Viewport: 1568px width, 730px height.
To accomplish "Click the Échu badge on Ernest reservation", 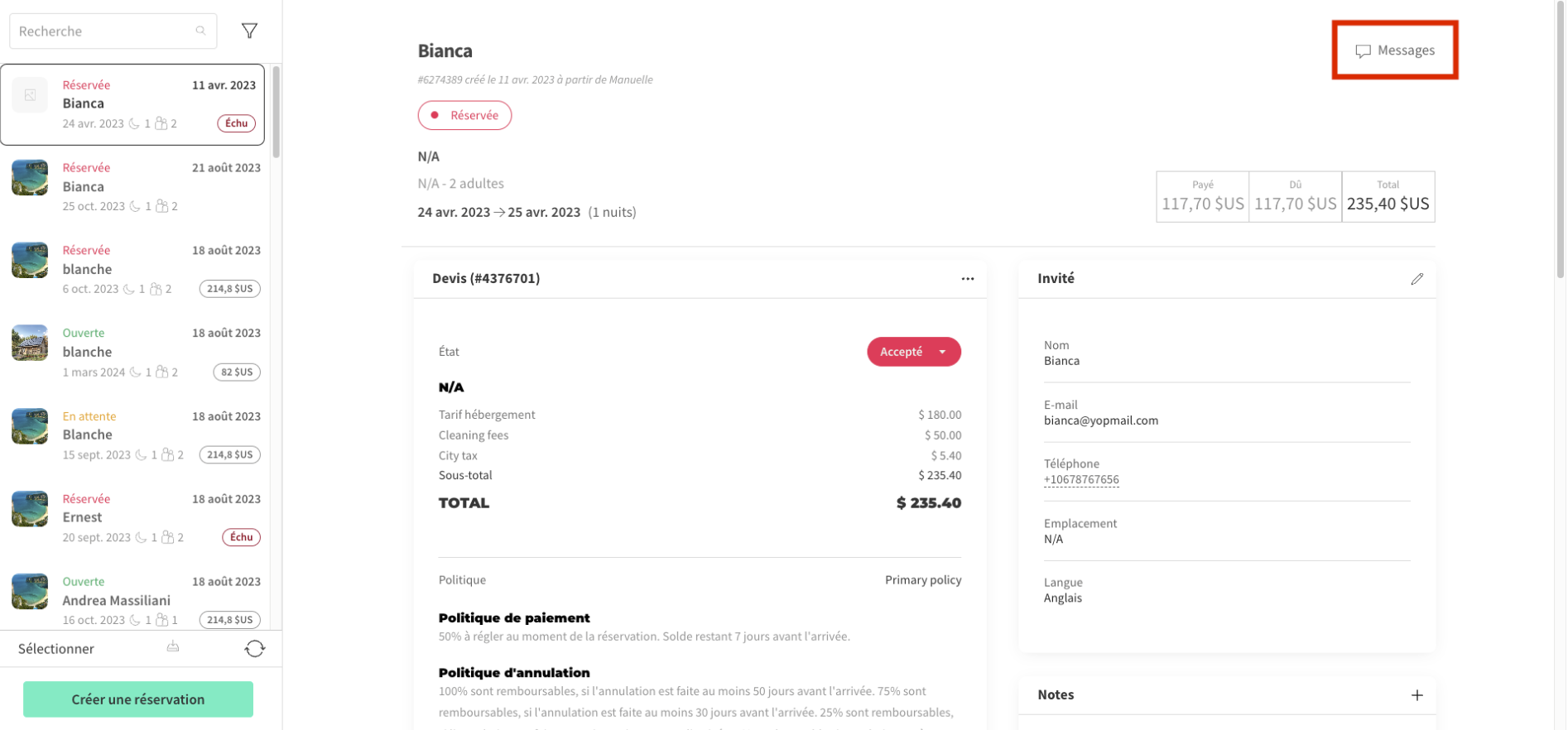I will pyautogui.click(x=241, y=537).
